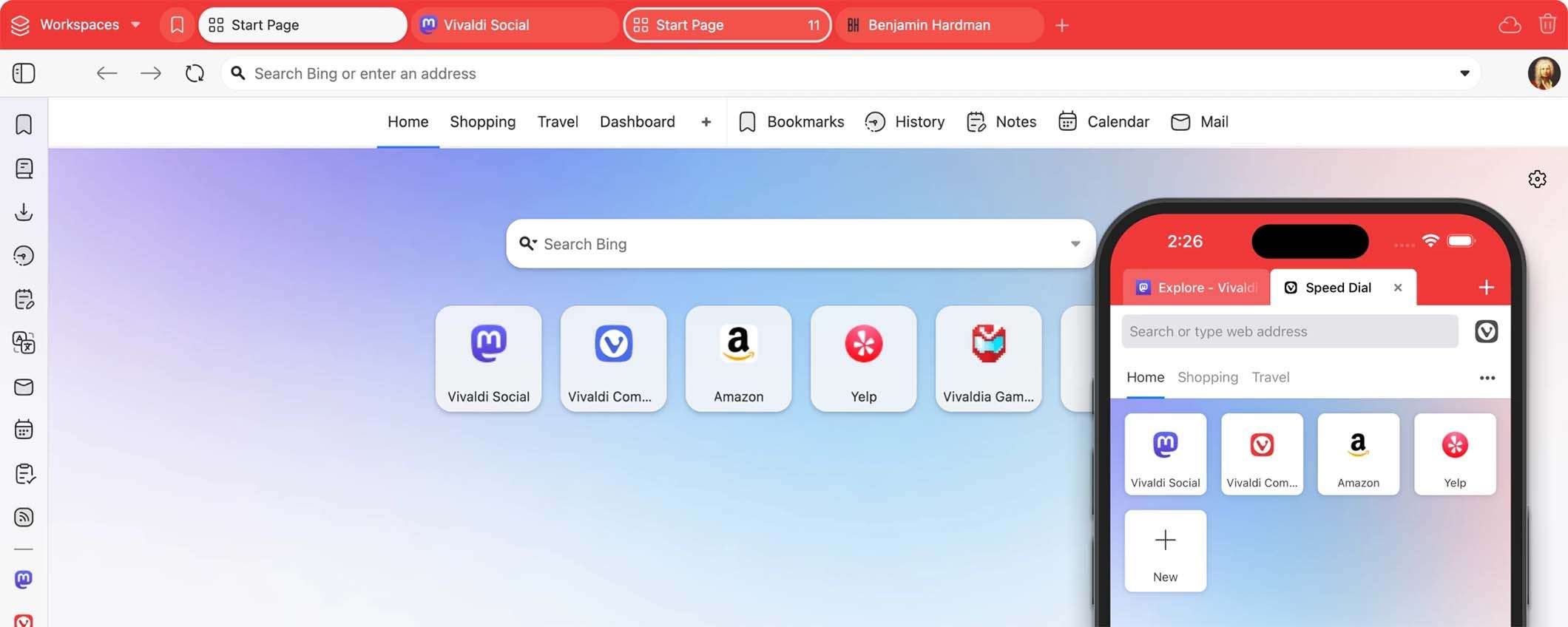The image size is (1568, 627).
Task: Open the History panel in the sidebar
Action: (24, 256)
